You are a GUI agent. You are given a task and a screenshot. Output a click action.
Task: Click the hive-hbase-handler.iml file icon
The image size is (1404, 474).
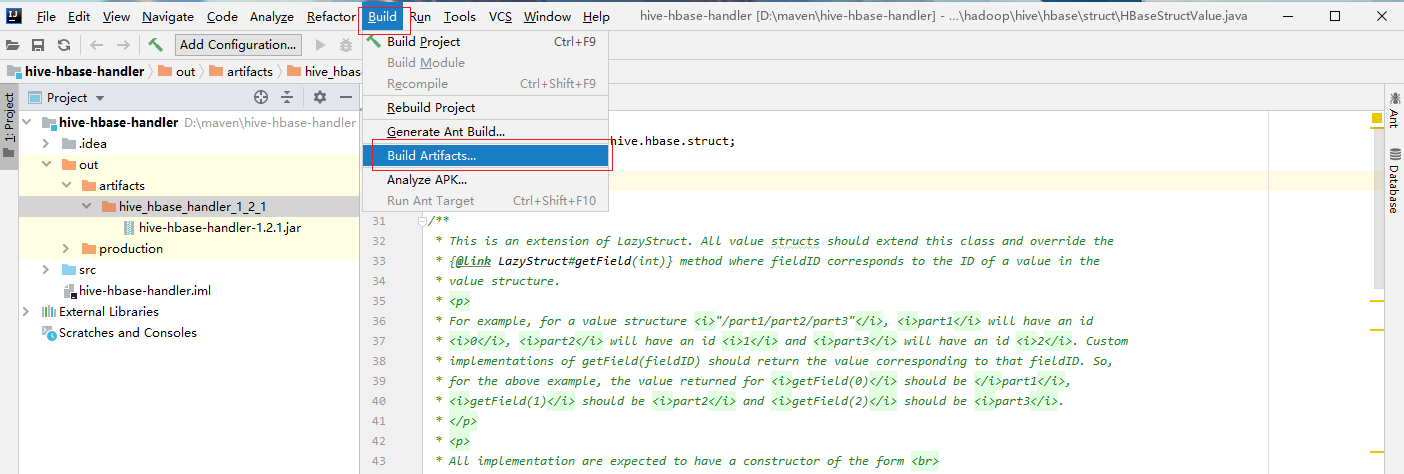coord(70,291)
